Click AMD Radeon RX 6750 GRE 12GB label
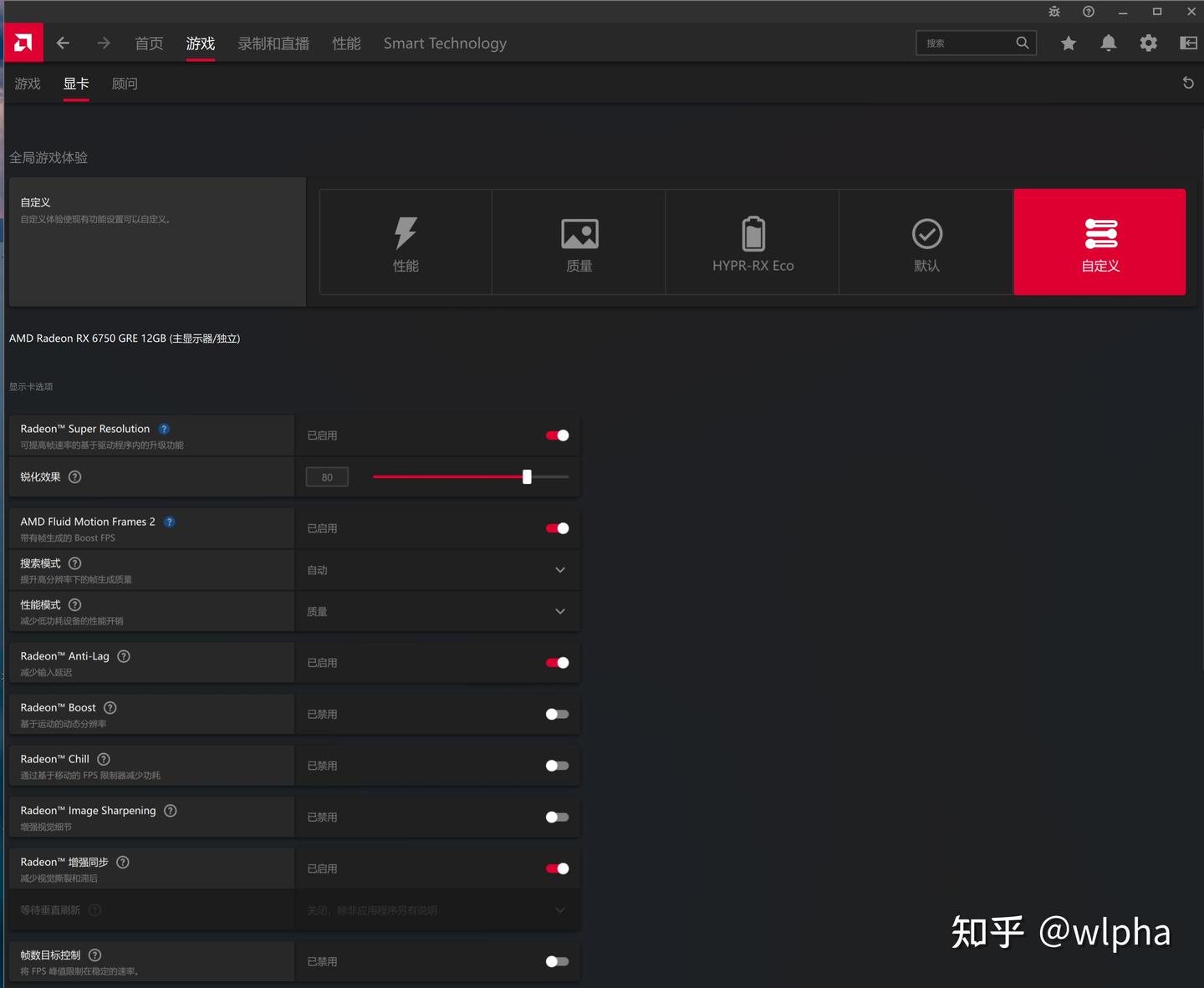 [125, 339]
